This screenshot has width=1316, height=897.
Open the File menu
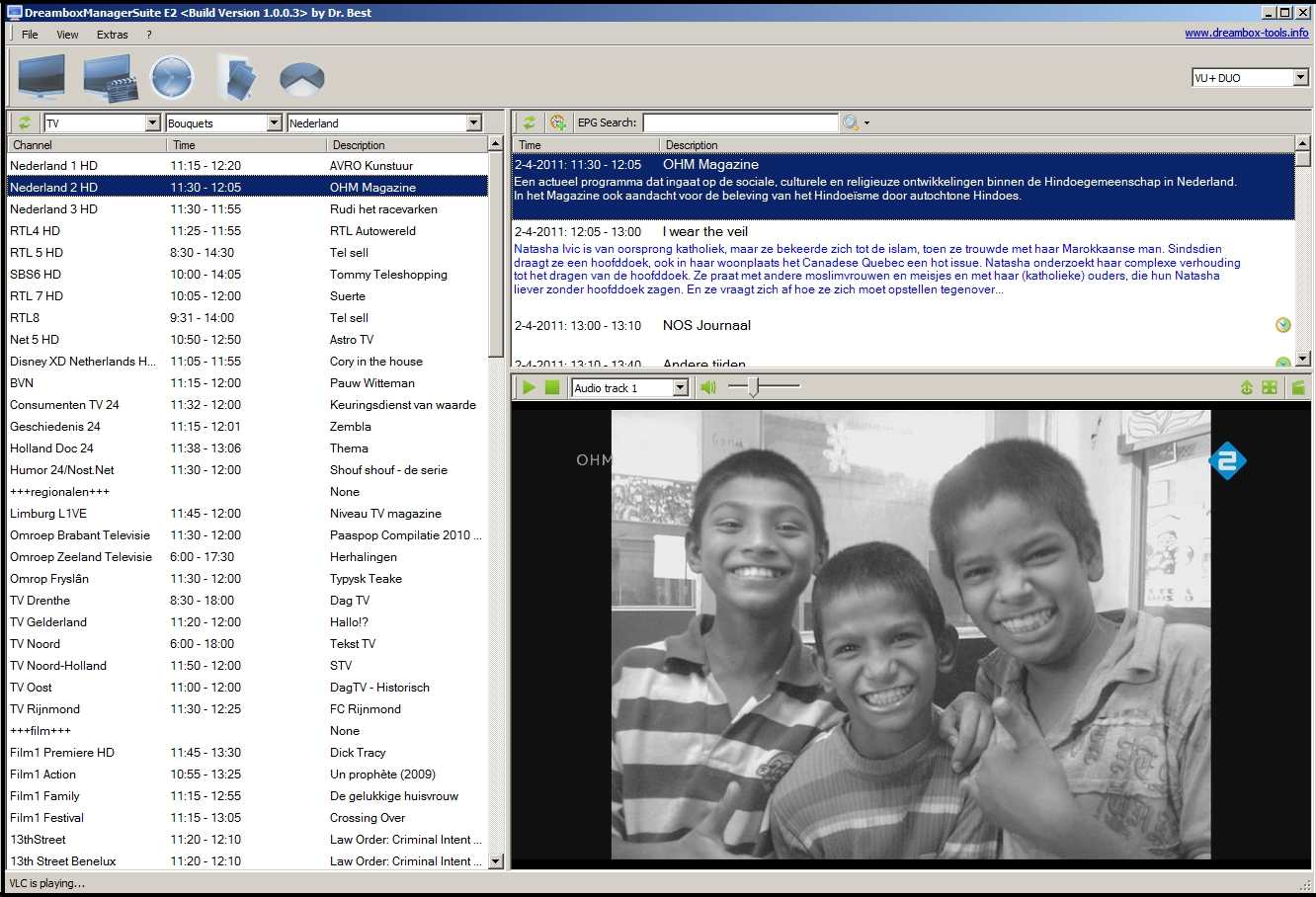pyautogui.click(x=30, y=35)
